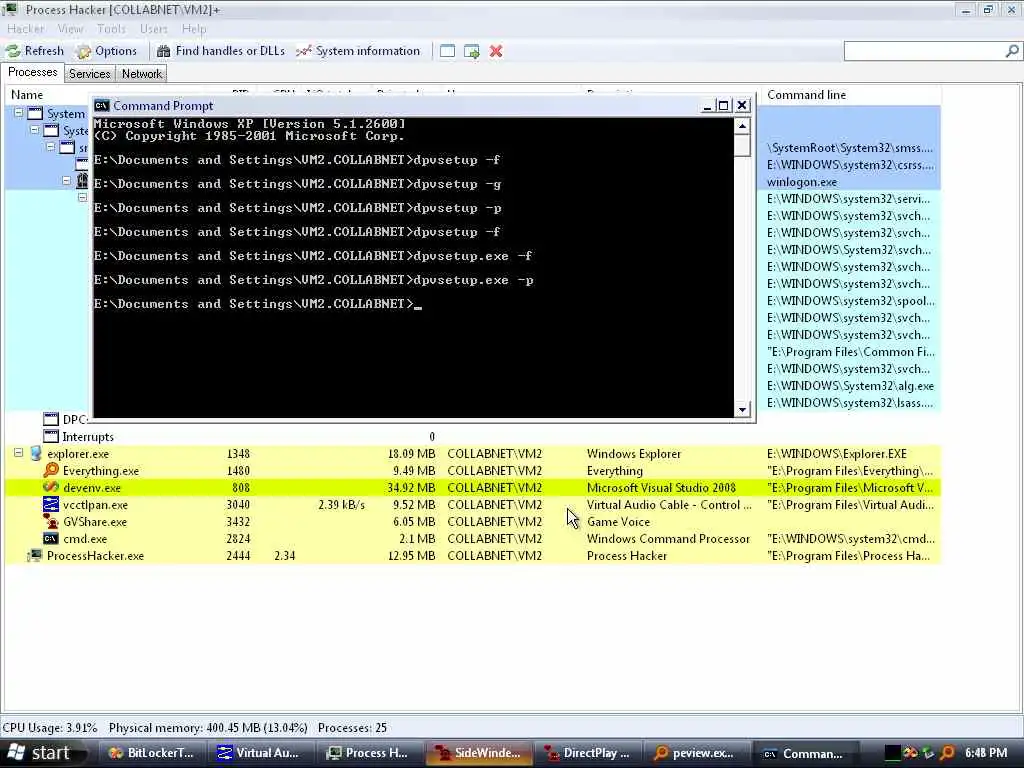Click the Interrupts row icon
The height and width of the screenshot is (768, 1024).
(51, 436)
